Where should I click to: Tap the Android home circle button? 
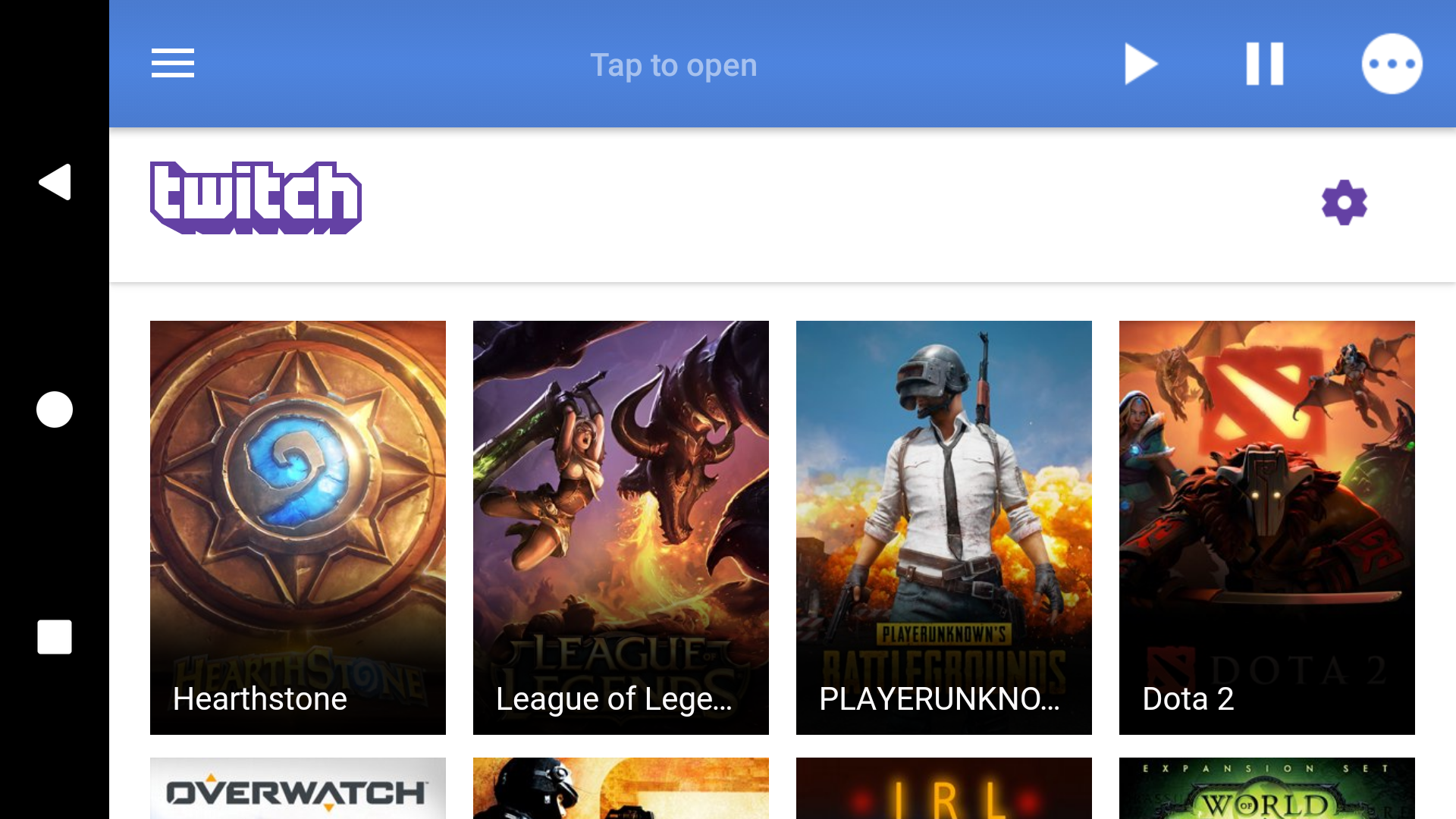click(x=54, y=409)
